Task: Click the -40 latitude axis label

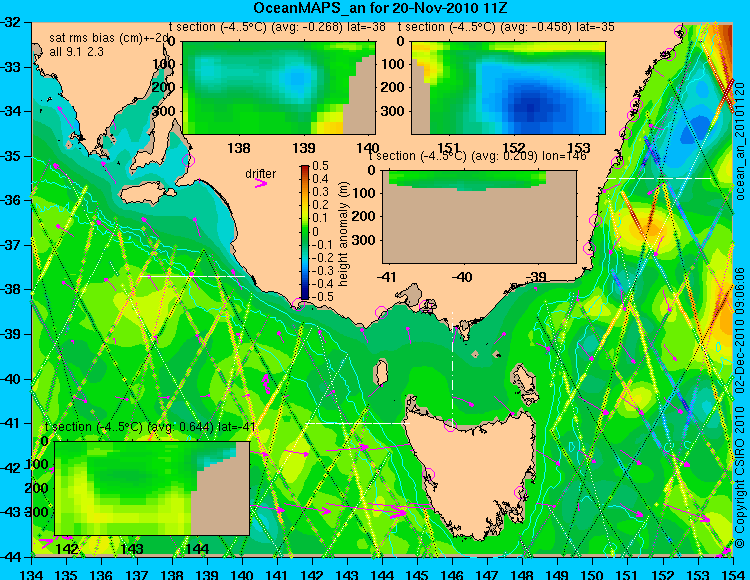Action: 12,379
